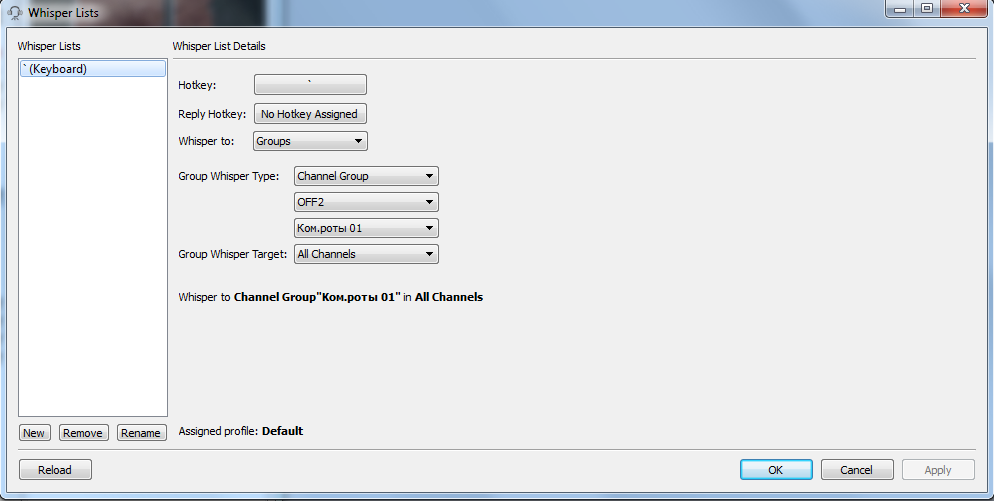Close the Whisper Lists window
The height and width of the screenshot is (501, 994).
[965, 8]
